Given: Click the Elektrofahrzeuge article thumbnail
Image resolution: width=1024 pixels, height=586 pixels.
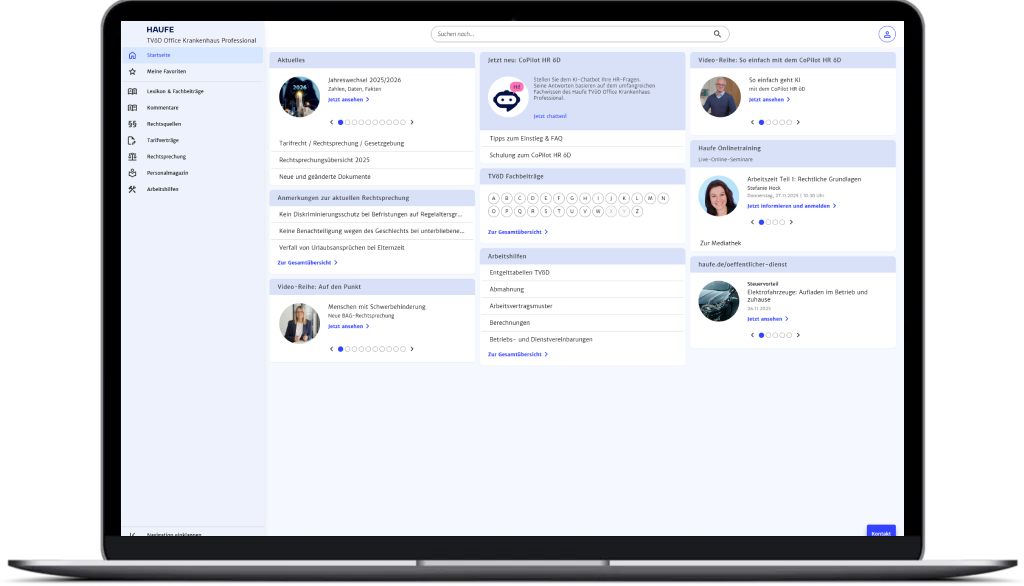Looking at the screenshot, I should (x=719, y=301).
